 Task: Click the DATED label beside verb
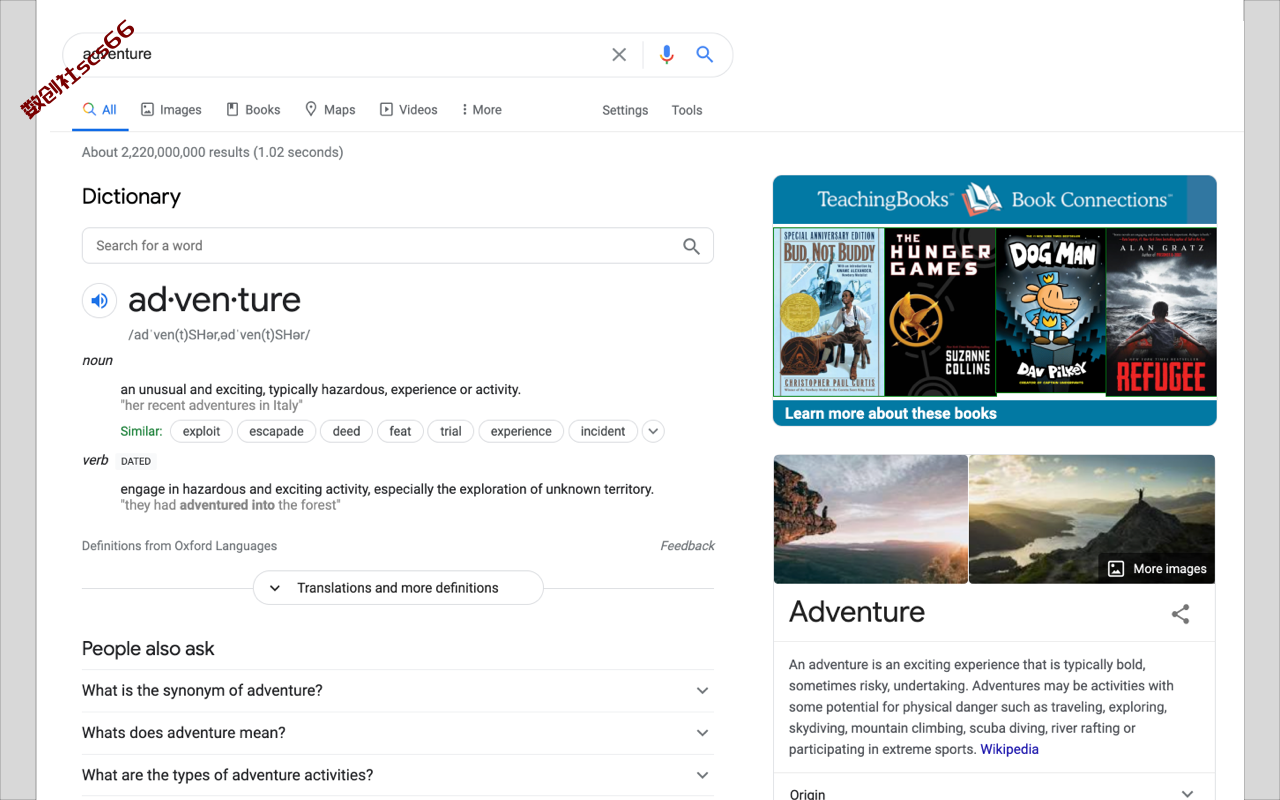[136, 461]
